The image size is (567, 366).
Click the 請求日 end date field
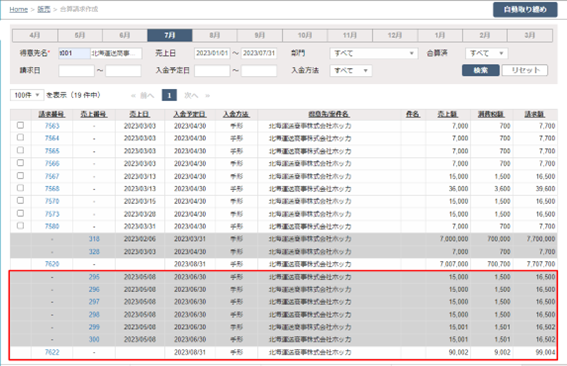coord(123,71)
